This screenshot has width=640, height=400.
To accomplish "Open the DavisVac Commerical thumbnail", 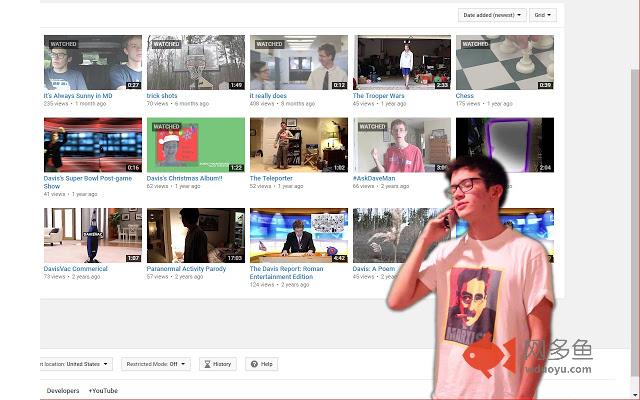I will (93, 236).
